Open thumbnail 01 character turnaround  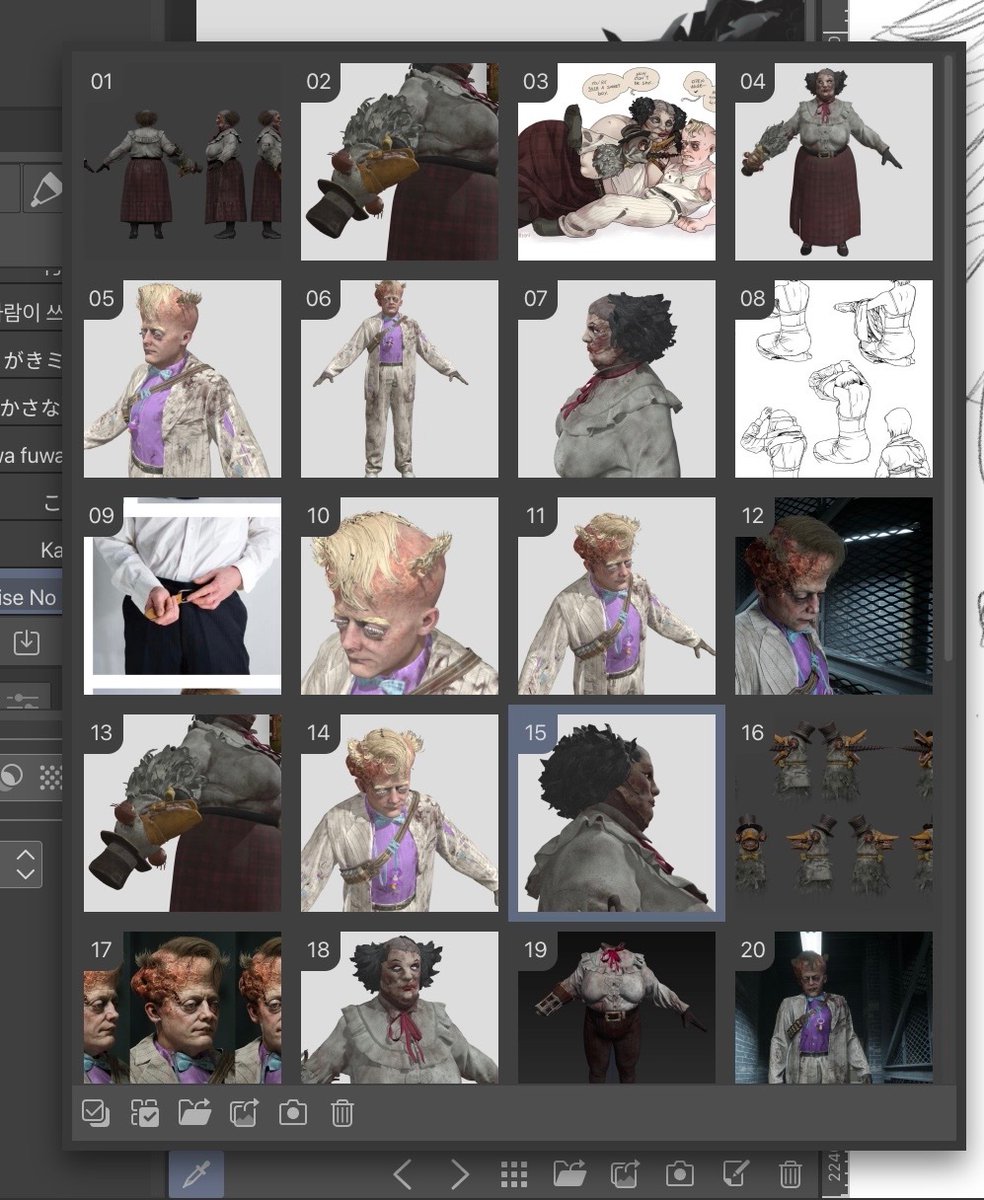(x=182, y=162)
